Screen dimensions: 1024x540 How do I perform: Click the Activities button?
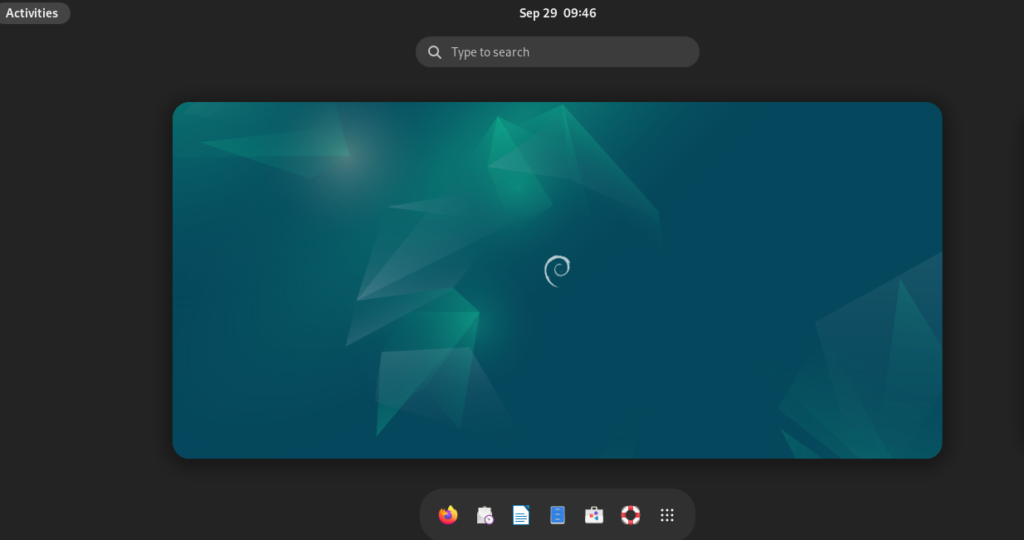(x=33, y=13)
